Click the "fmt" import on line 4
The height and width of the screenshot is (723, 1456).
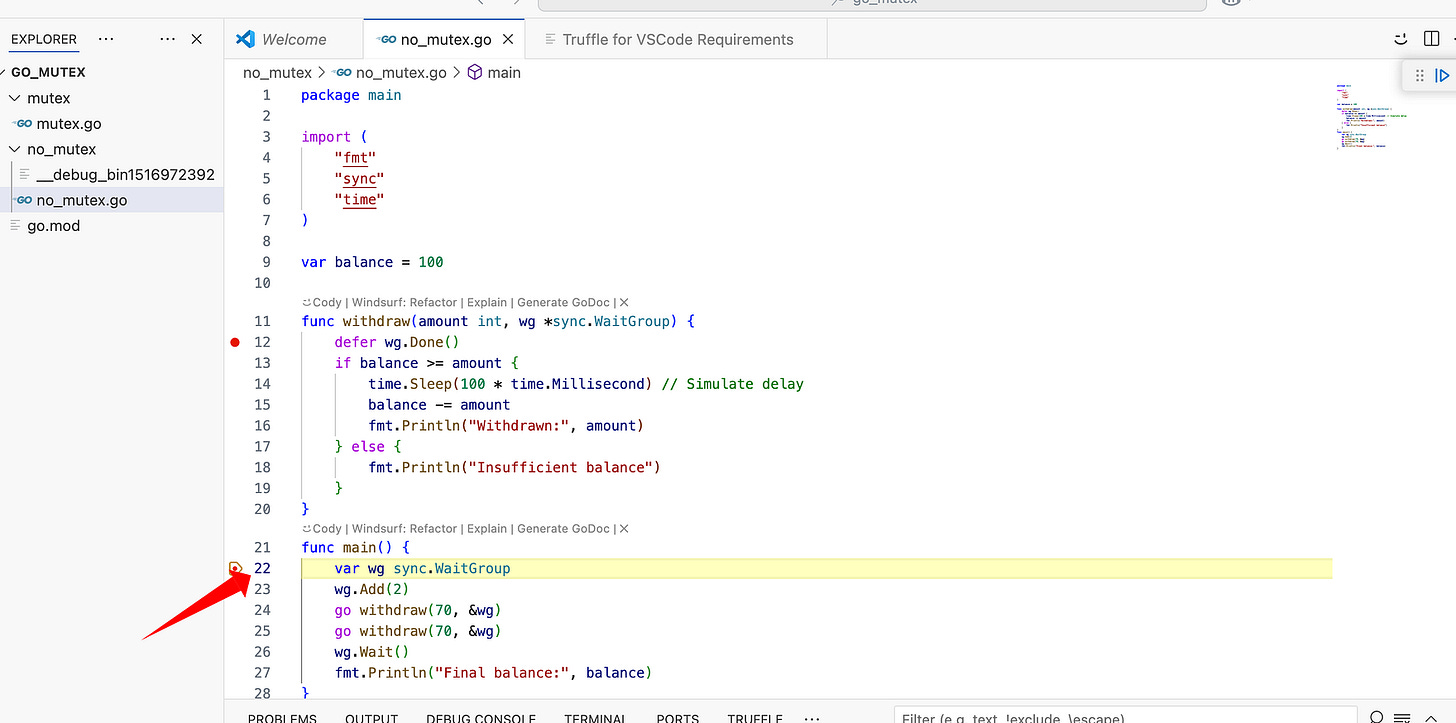(x=355, y=157)
